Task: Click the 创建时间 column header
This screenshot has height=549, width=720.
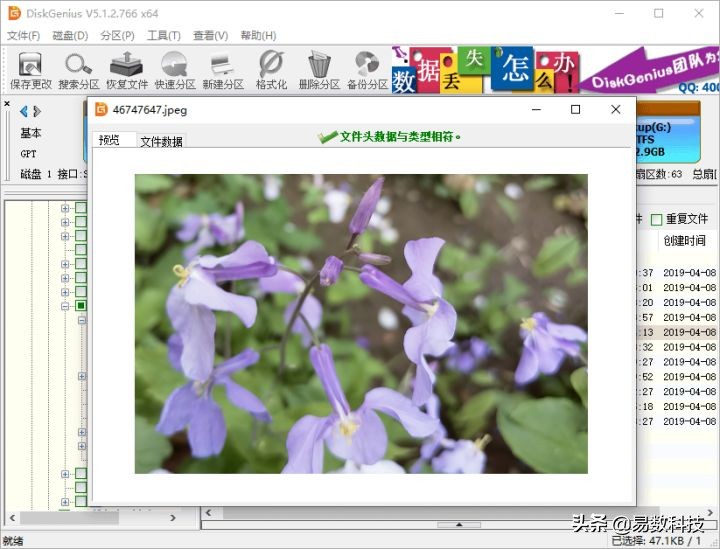Action: 684,241
